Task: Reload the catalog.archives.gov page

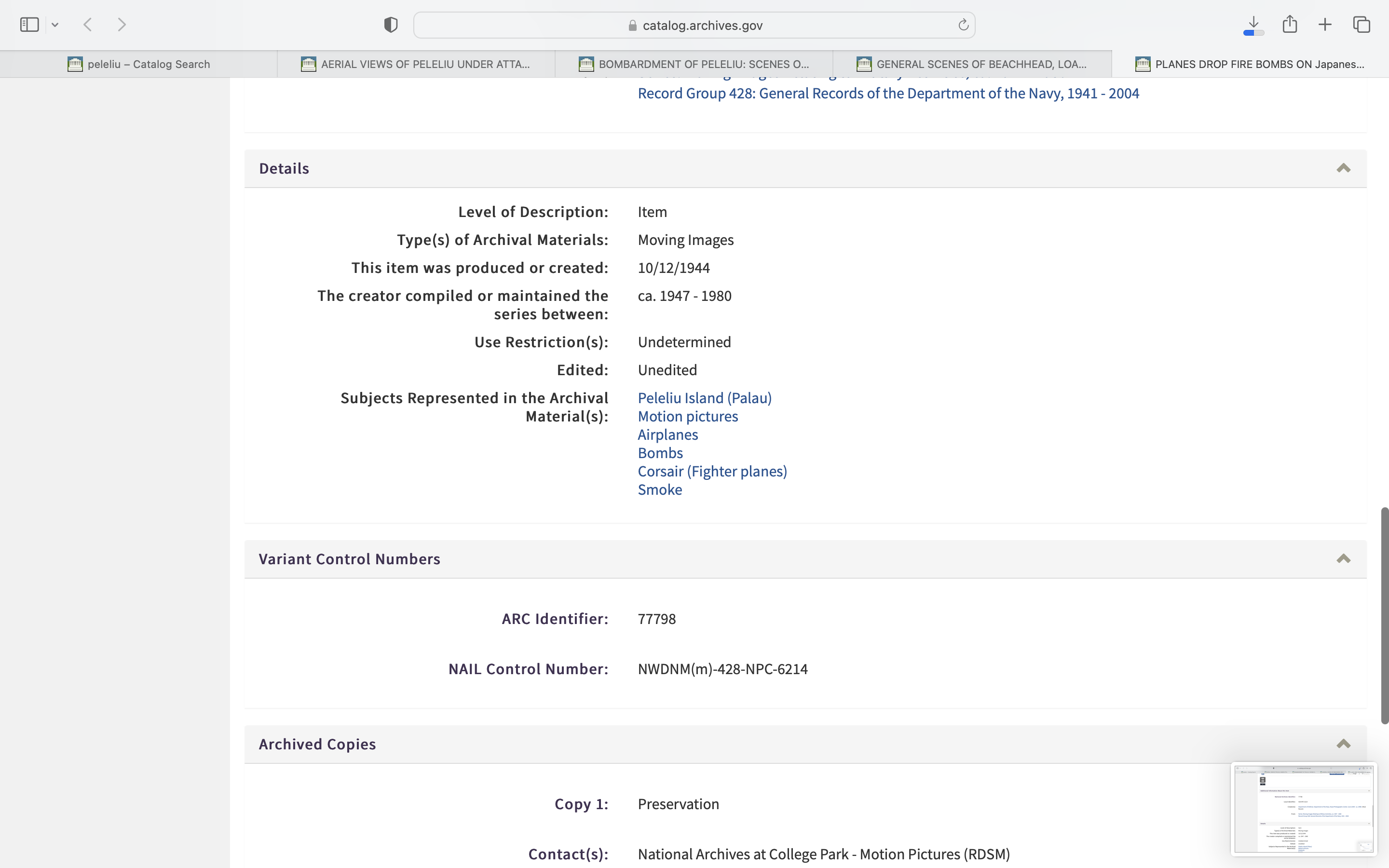Action: [963, 25]
